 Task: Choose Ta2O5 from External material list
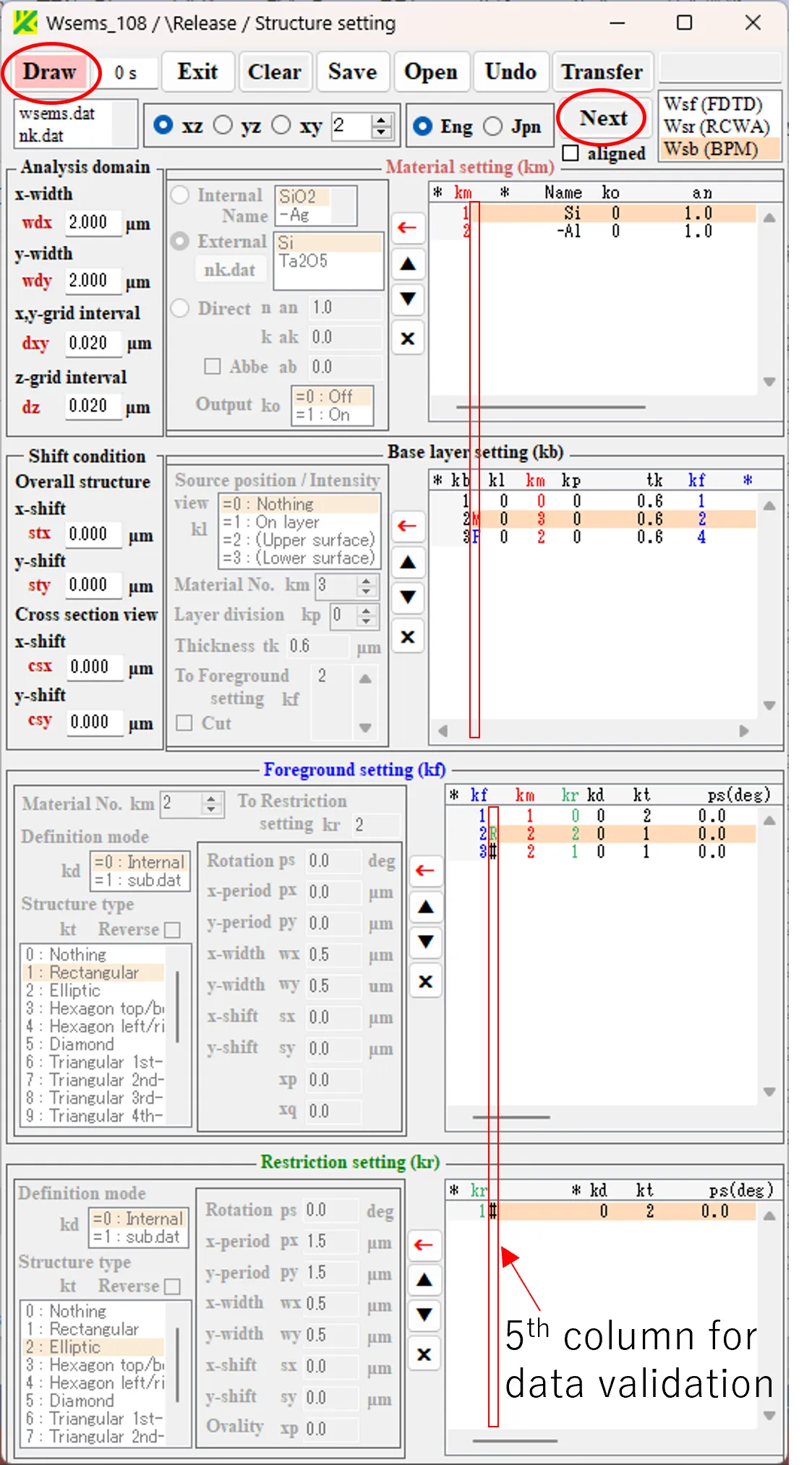click(x=304, y=261)
